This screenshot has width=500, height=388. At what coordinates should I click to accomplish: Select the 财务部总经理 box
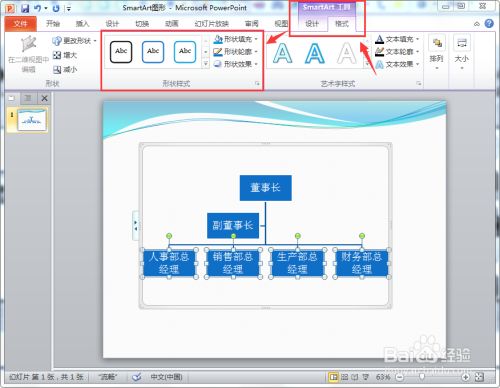click(362, 263)
